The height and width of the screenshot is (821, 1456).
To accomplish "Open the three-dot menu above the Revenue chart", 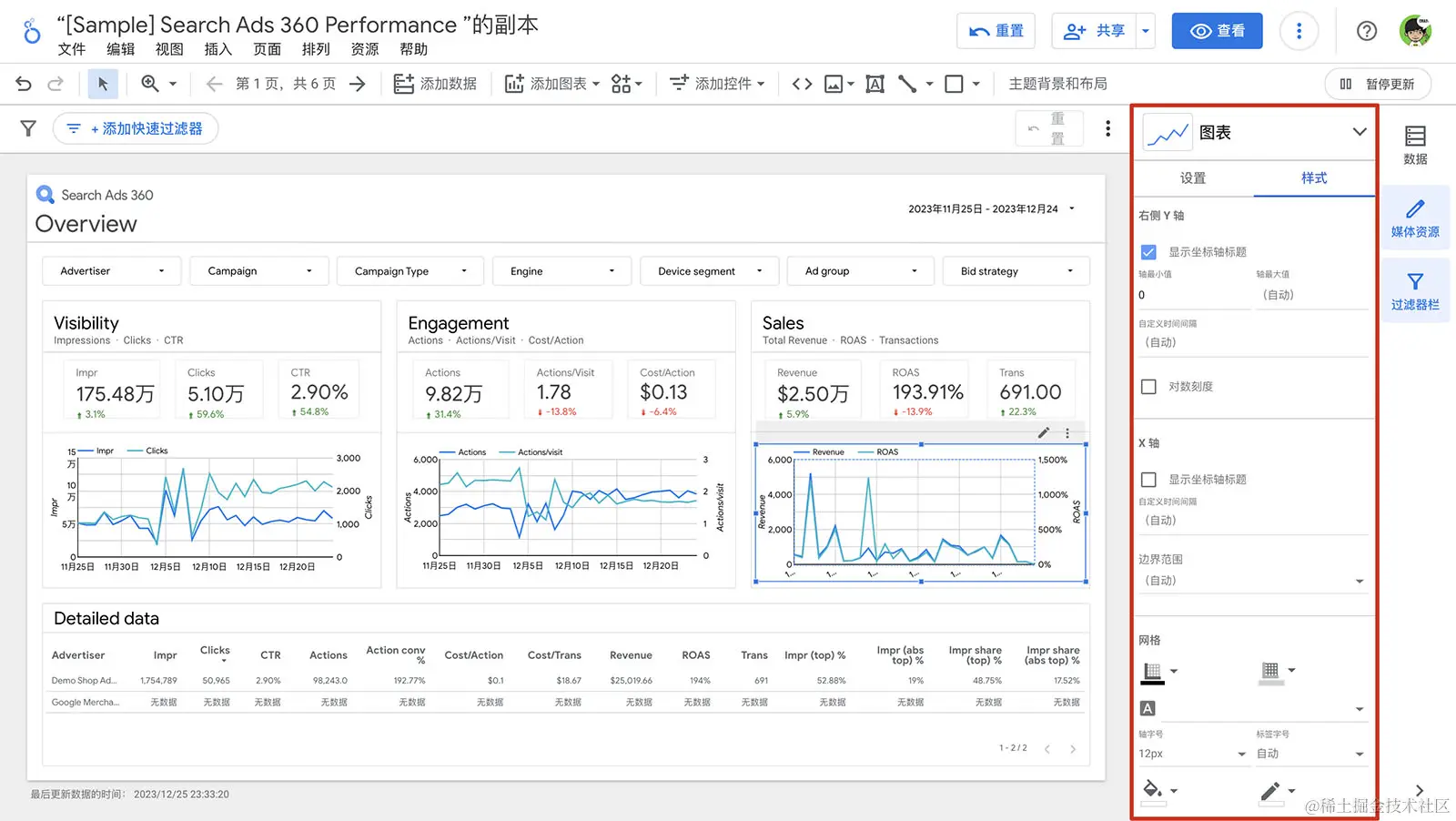I will pos(1067,433).
